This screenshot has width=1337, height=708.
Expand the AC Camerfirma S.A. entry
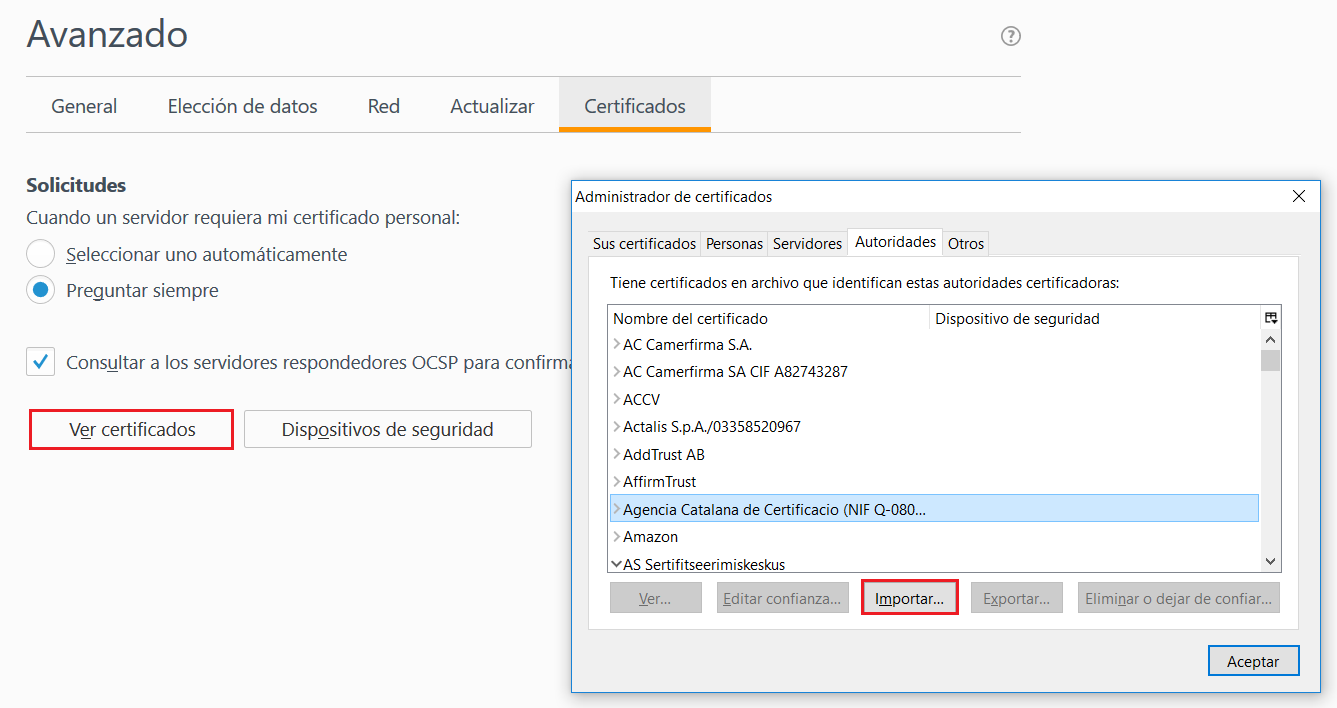pos(616,345)
